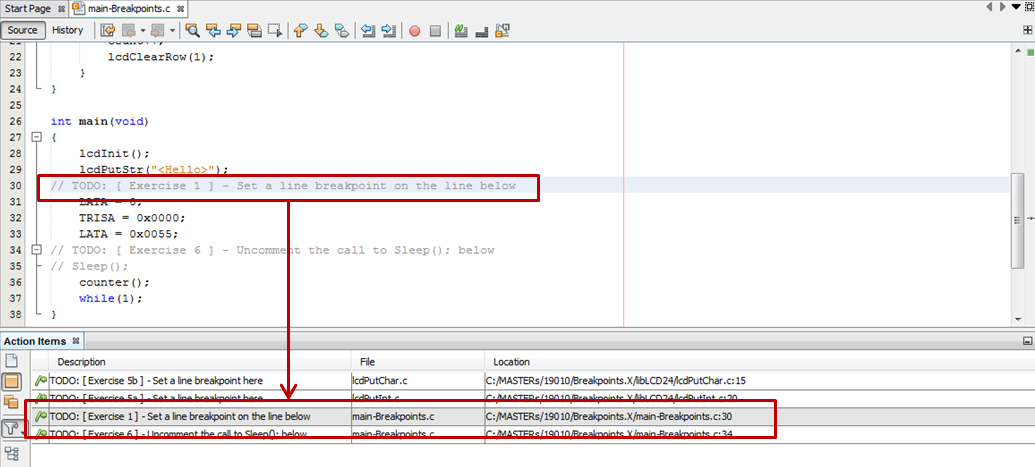1035x467 pixels.
Task: Toggle Highlight Search results icon
Action: 254,30
